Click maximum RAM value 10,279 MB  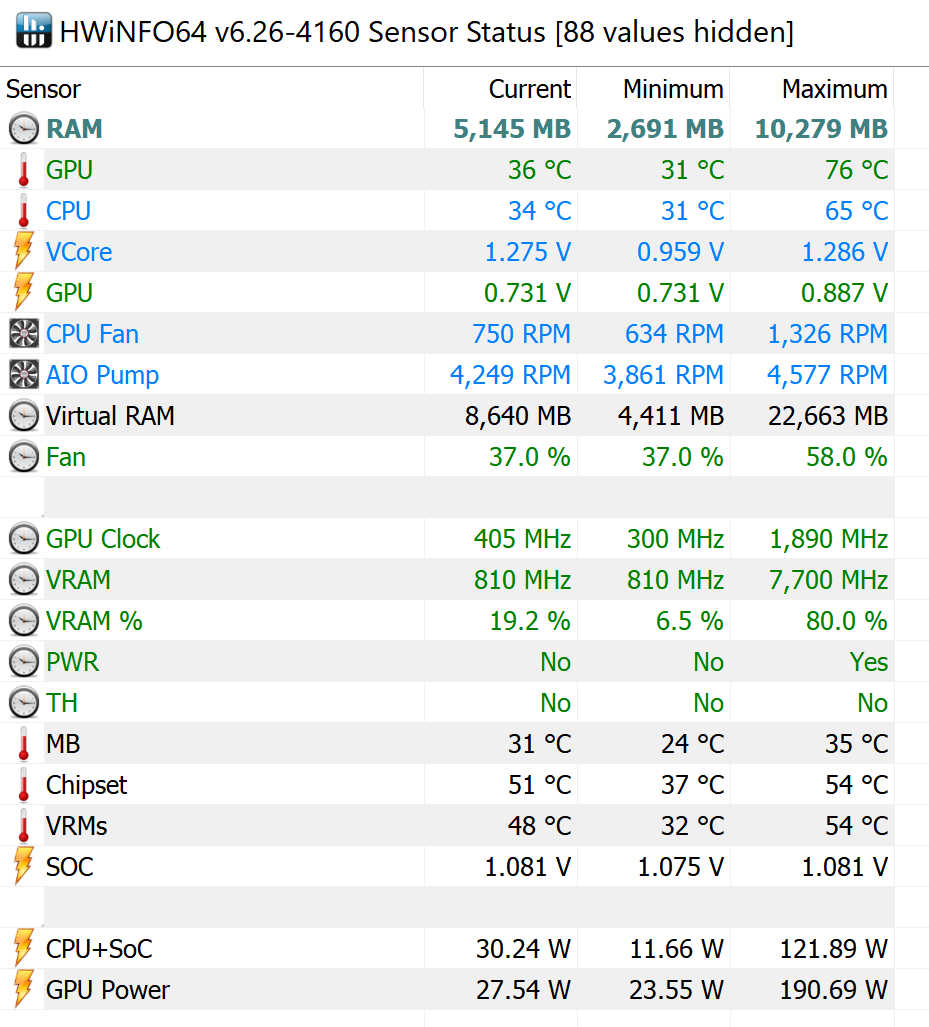point(822,129)
